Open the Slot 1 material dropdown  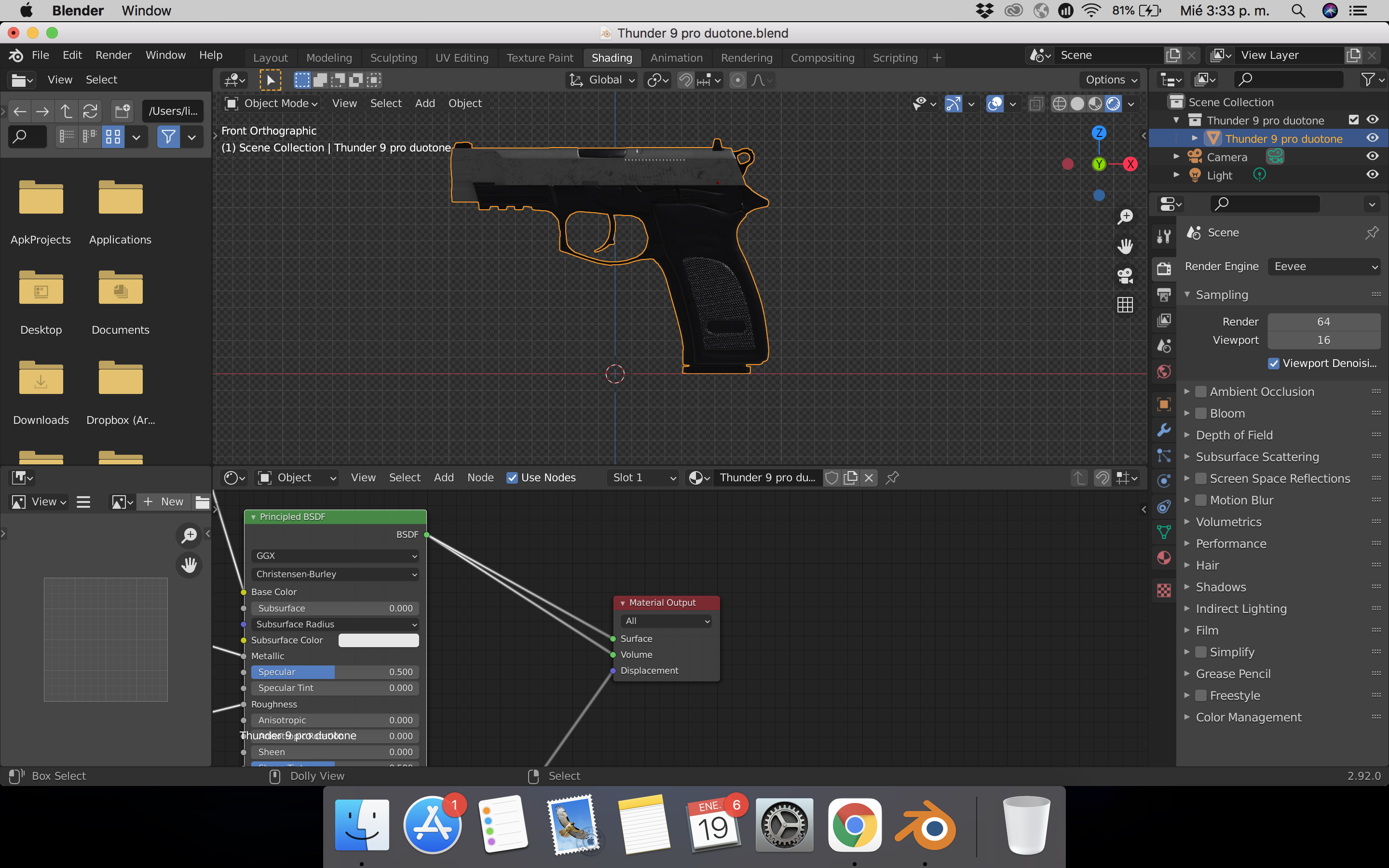[643, 477]
